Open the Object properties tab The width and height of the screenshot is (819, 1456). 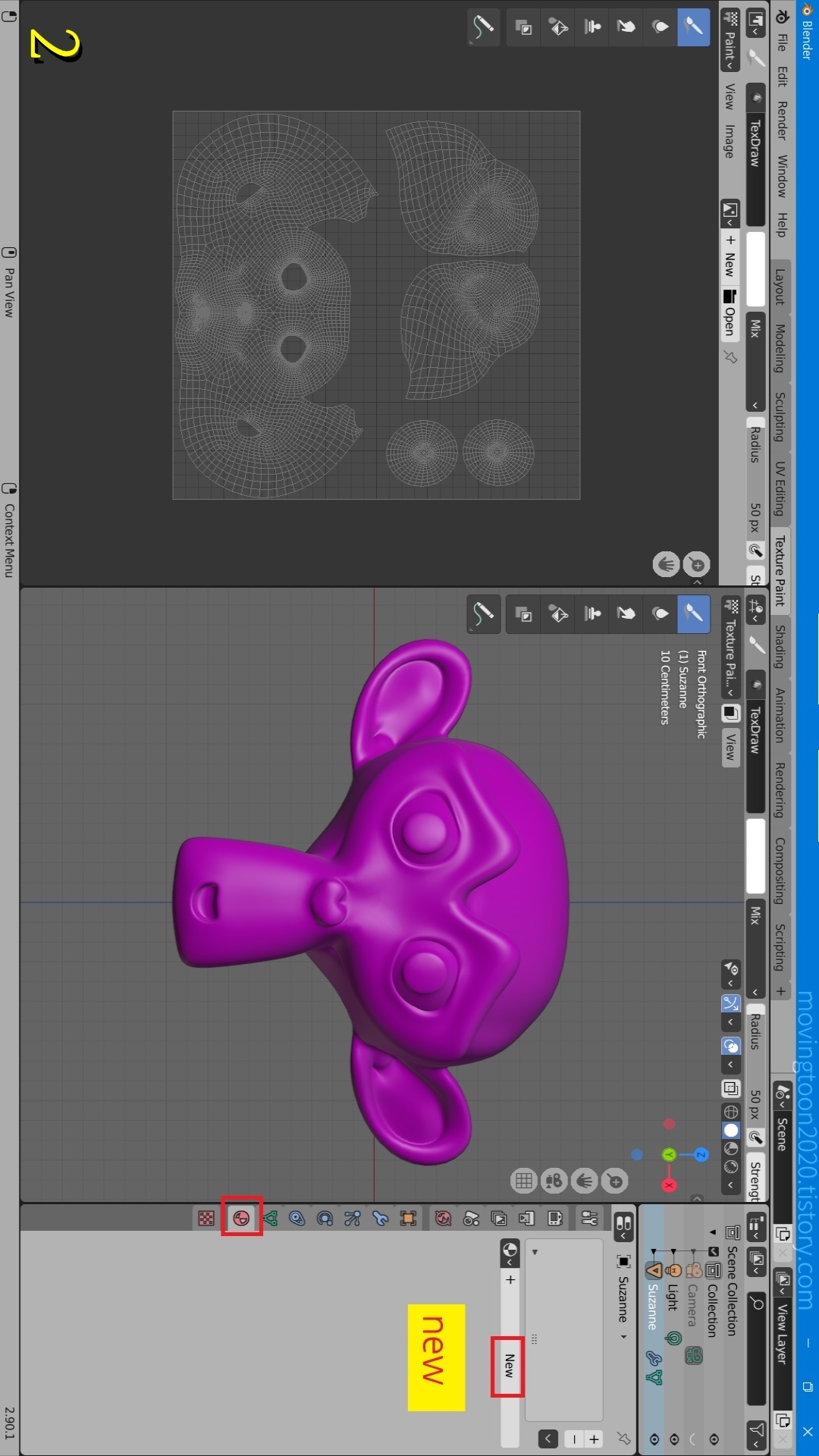(x=408, y=1219)
